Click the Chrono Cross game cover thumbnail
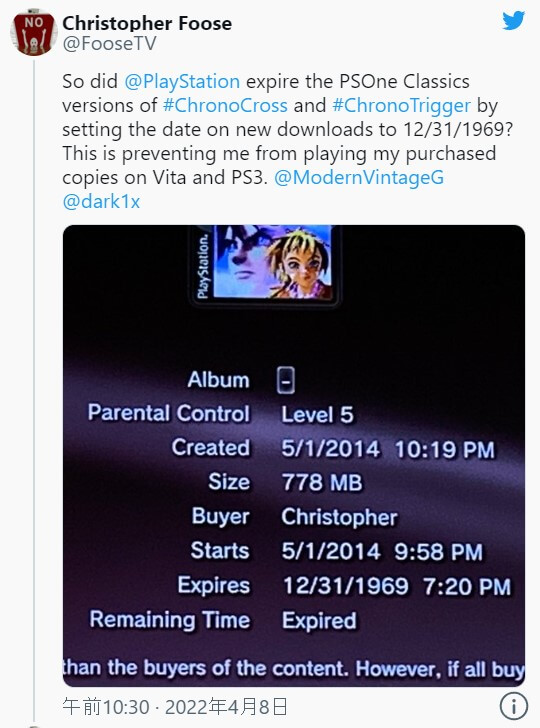The width and height of the screenshot is (540, 728). (265, 265)
